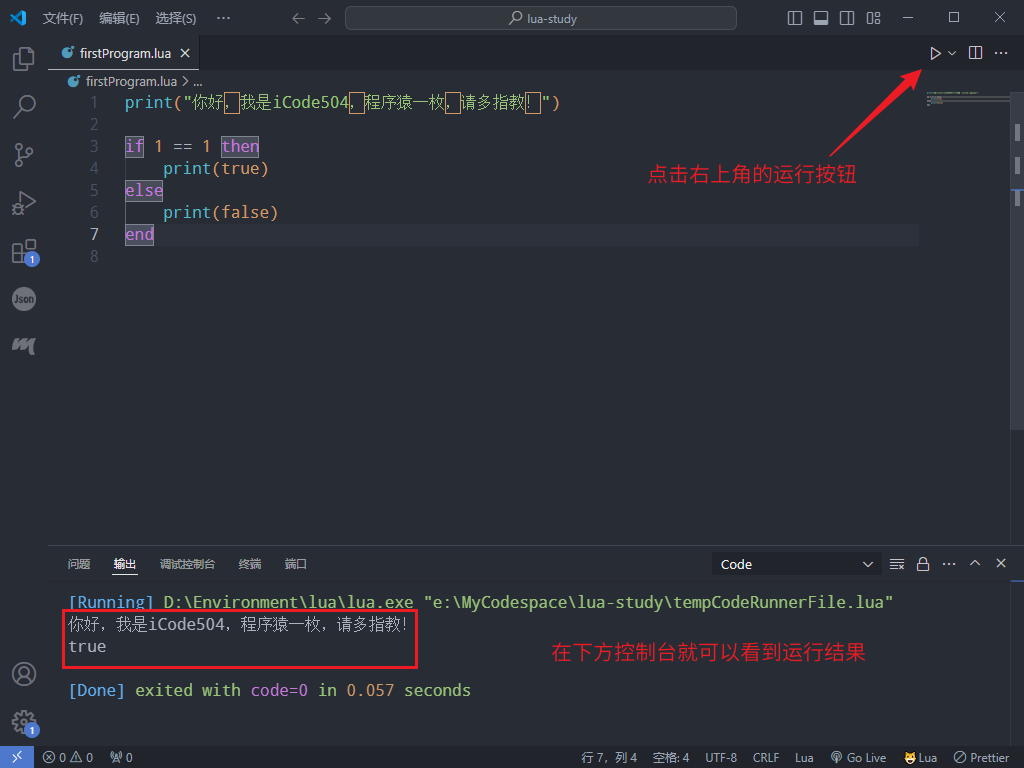
Task: Open the Extensions view
Action: (x=24, y=251)
